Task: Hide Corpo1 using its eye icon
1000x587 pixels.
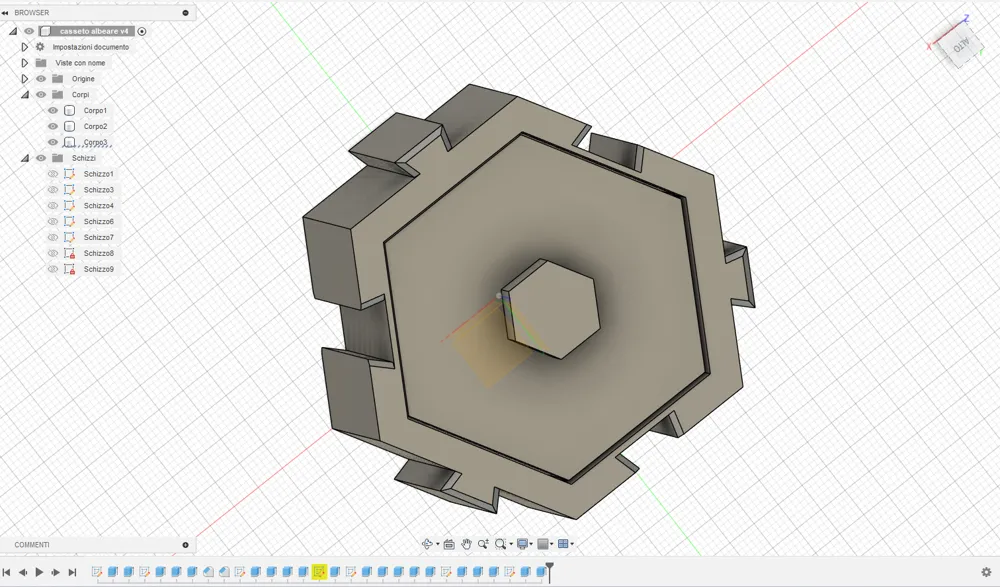Action: click(53, 110)
